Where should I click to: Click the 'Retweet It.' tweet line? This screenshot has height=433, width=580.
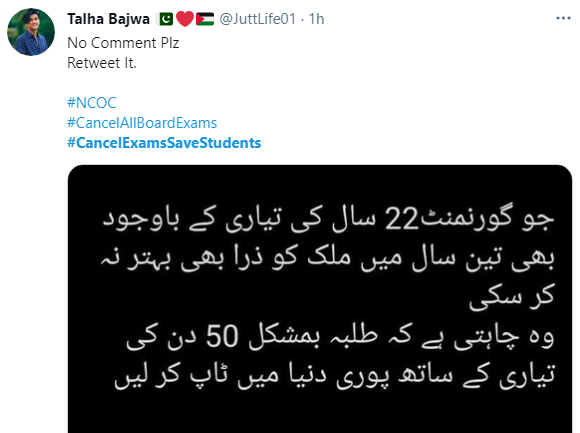coord(102,63)
